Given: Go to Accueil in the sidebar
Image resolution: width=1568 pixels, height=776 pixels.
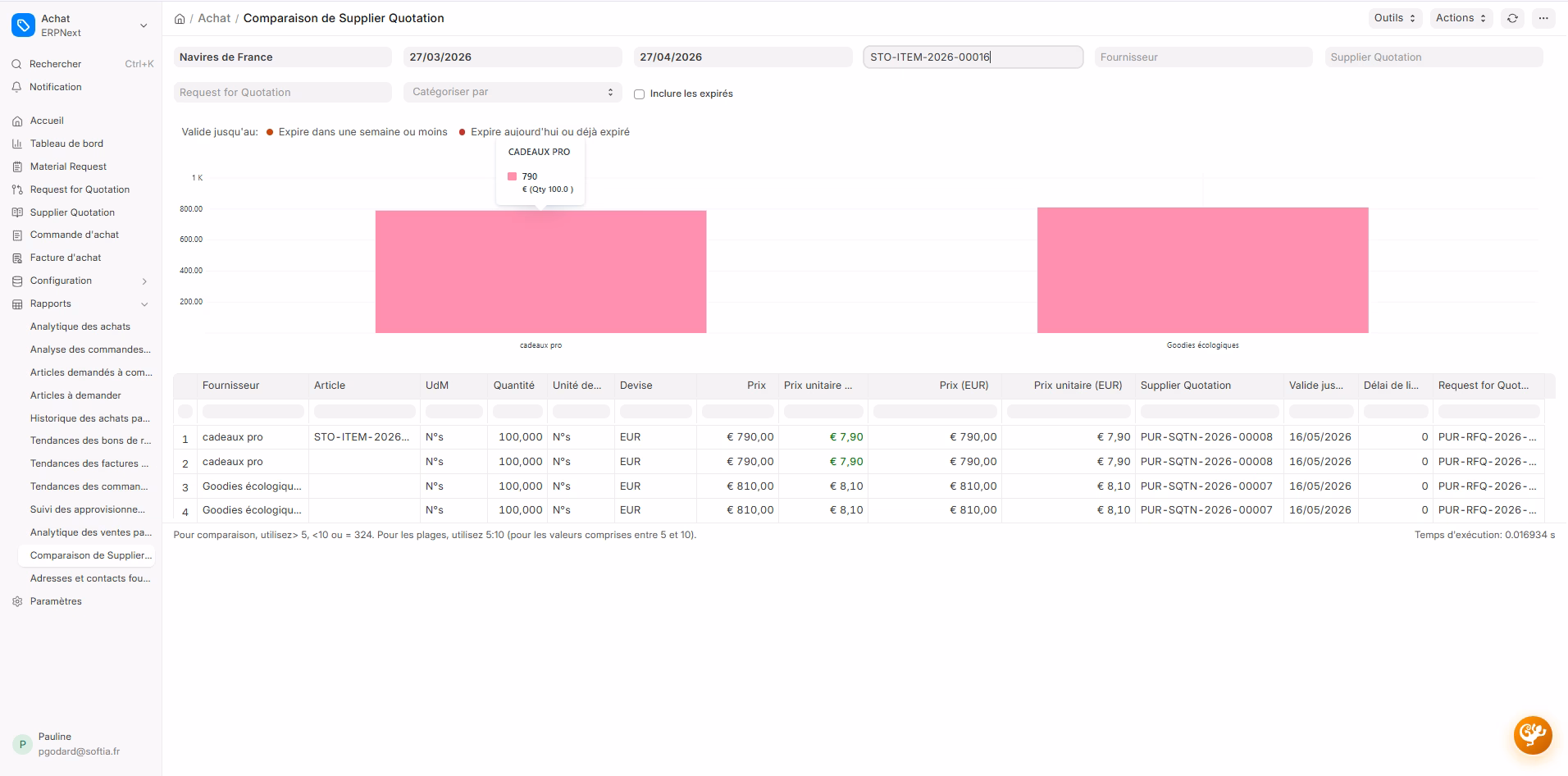Looking at the screenshot, I should 47,121.
